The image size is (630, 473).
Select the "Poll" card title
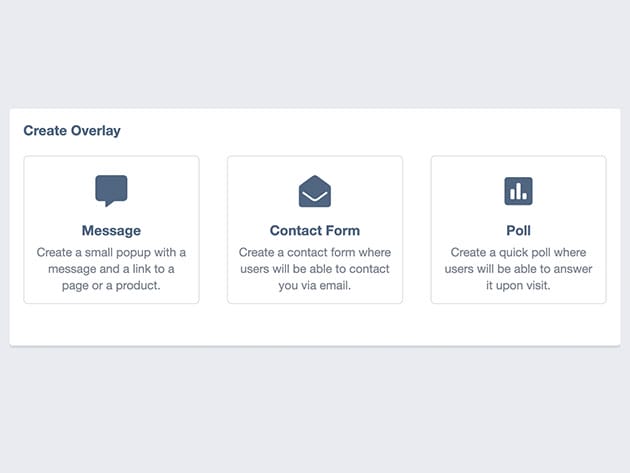518,231
